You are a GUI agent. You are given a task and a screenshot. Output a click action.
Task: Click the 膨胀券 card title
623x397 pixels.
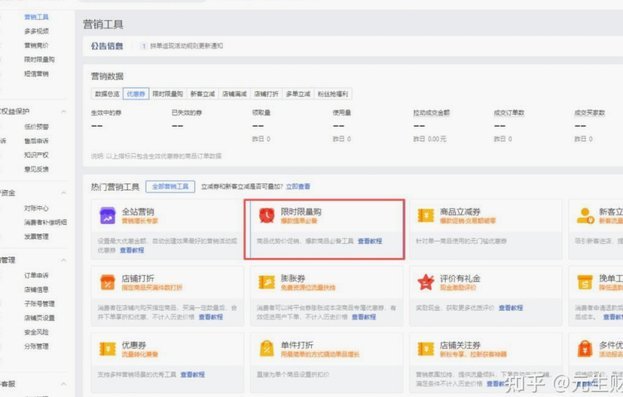click(x=293, y=278)
